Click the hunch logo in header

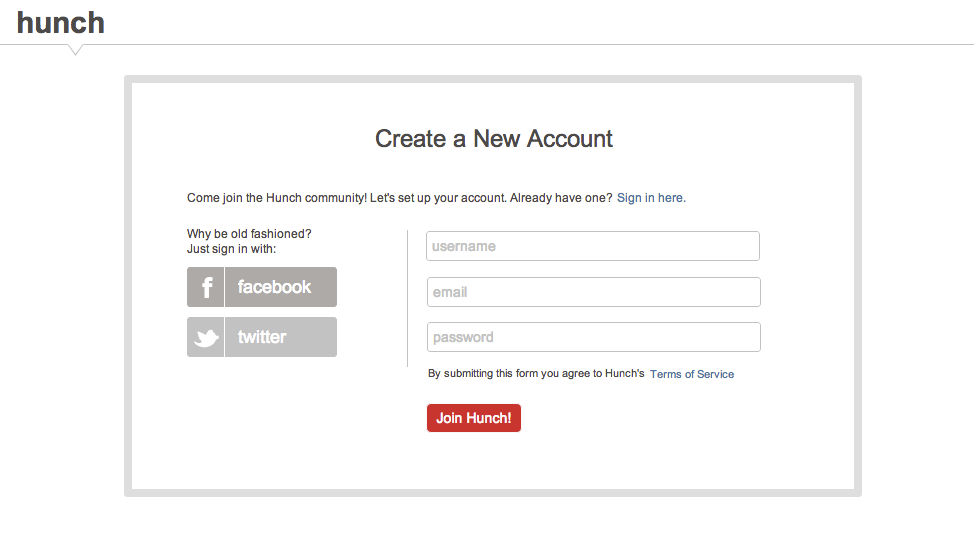tap(60, 23)
